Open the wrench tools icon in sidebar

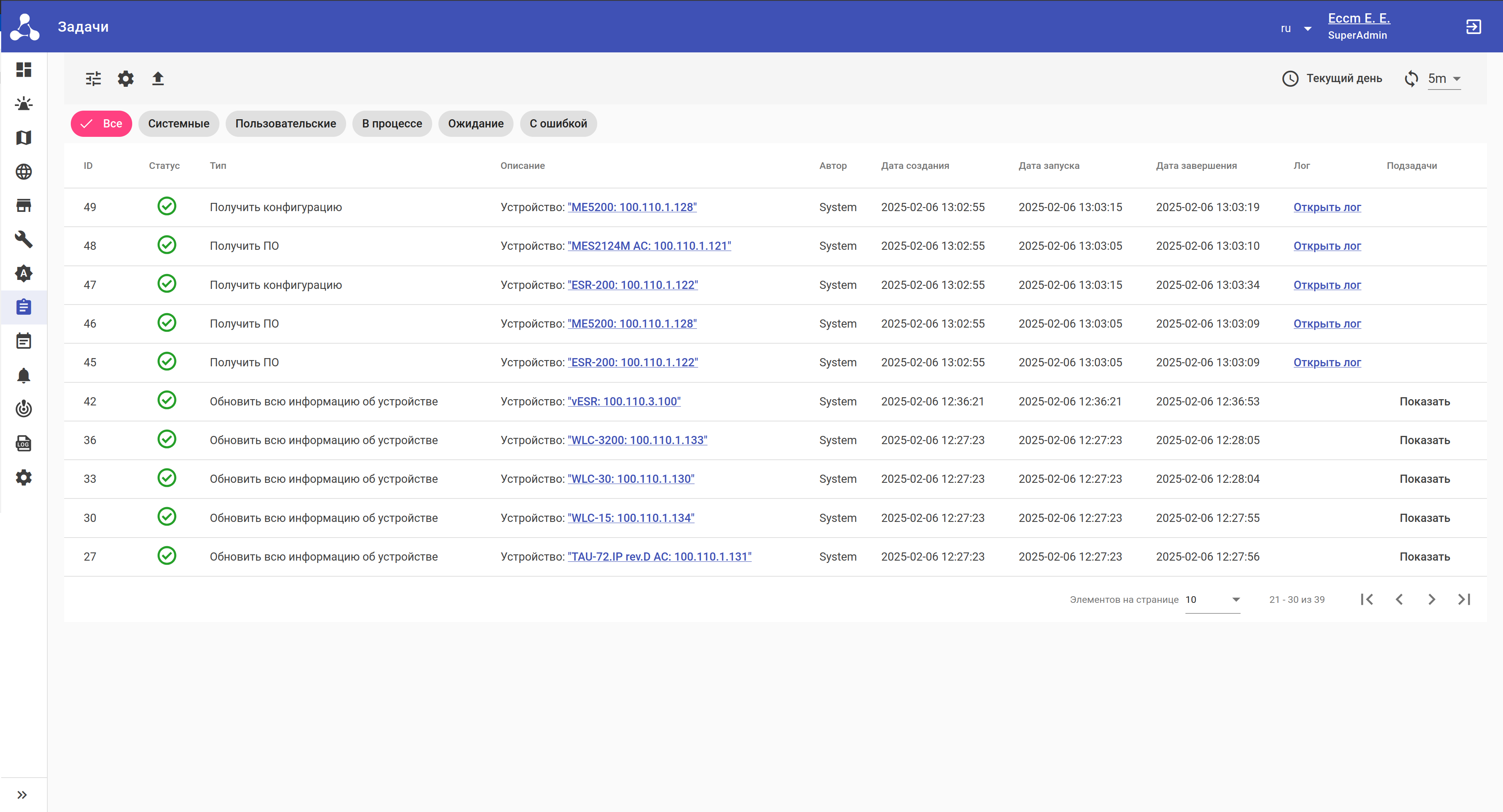23,239
